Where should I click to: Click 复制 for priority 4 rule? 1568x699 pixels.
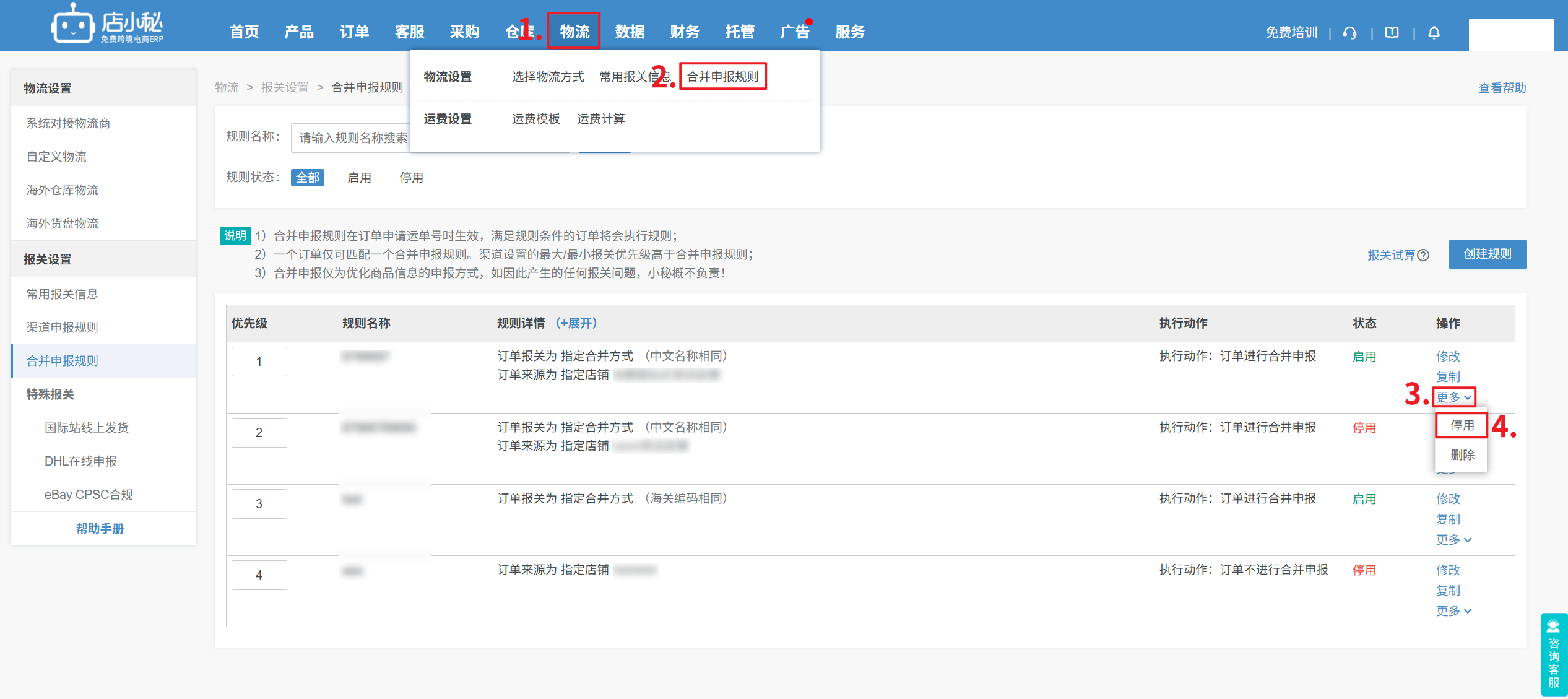coord(1448,591)
